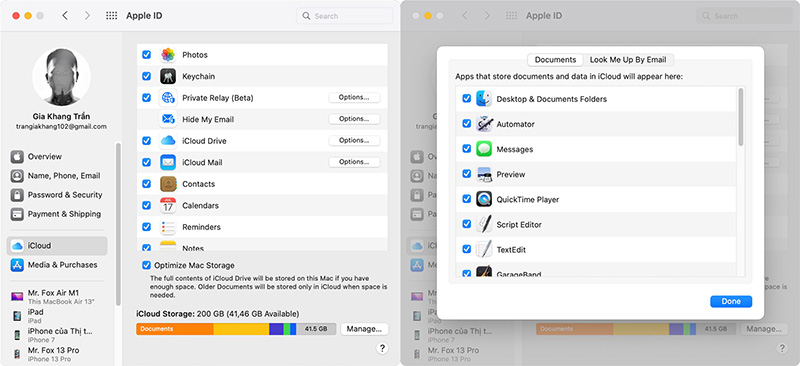This screenshot has width=800, height=366.
Task: Disable the Private Relay checkbox
Action: coord(146,97)
